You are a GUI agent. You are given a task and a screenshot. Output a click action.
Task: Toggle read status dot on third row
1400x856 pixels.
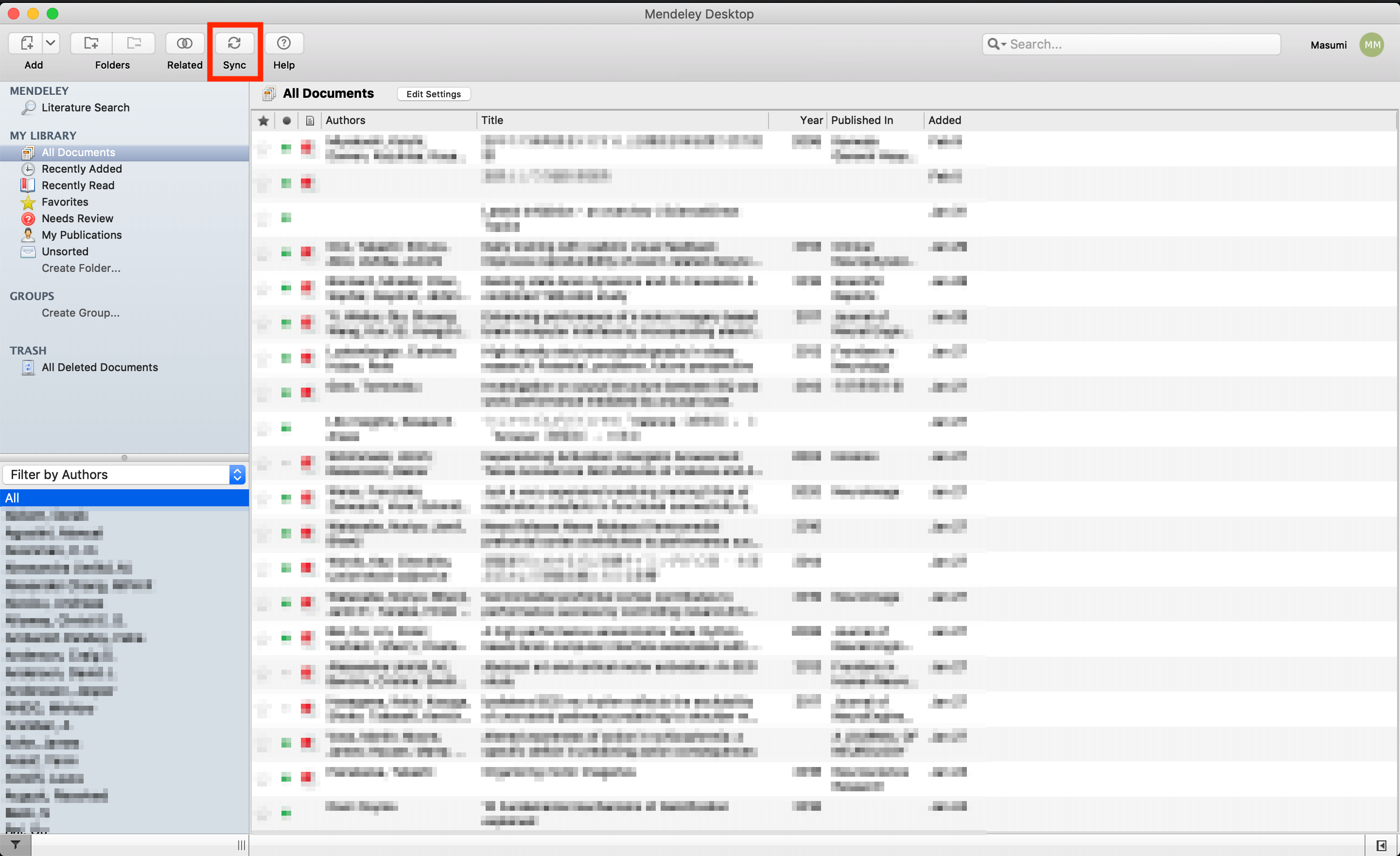click(286, 218)
